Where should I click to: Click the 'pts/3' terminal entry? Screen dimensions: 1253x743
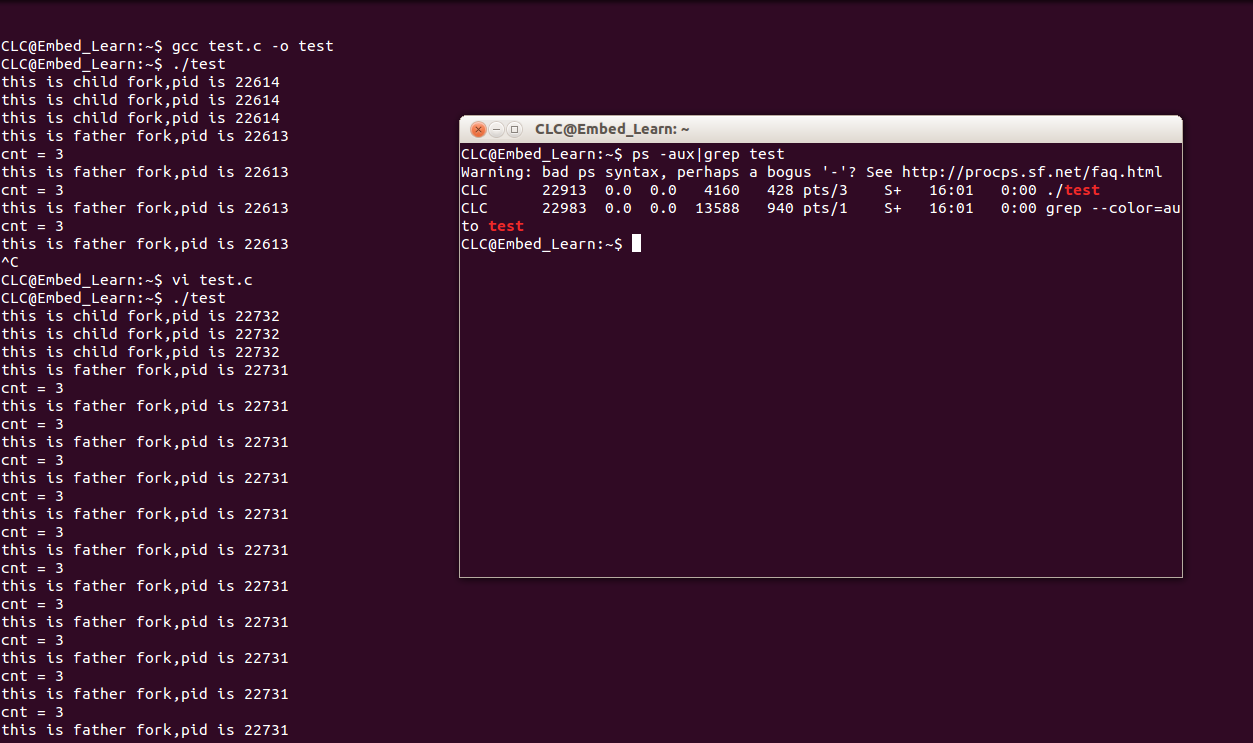pyautogui.click(x=826, y=190)
